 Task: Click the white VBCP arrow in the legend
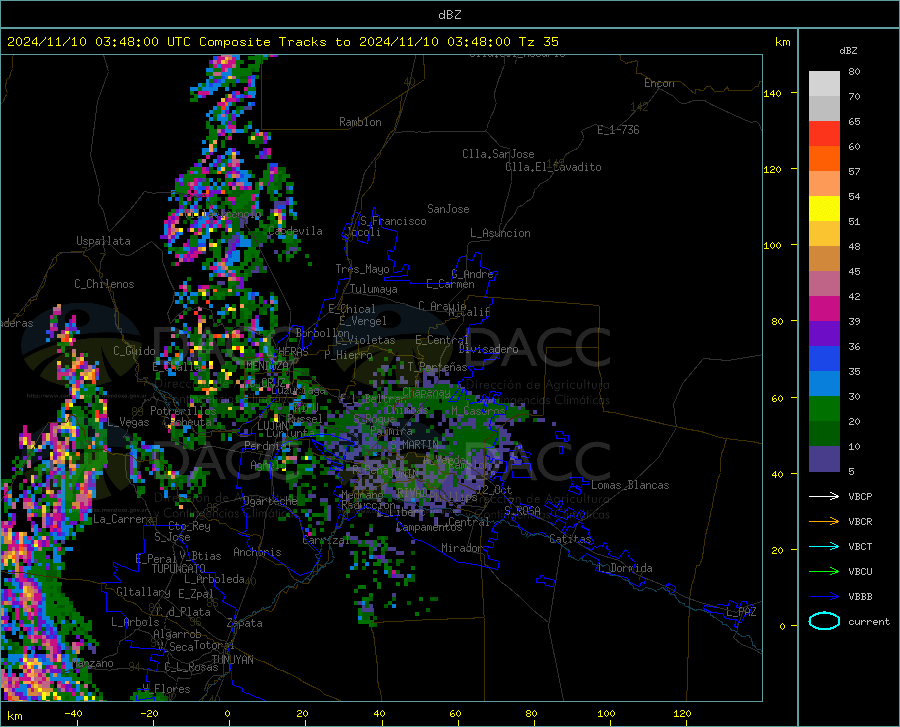(824, 496)
